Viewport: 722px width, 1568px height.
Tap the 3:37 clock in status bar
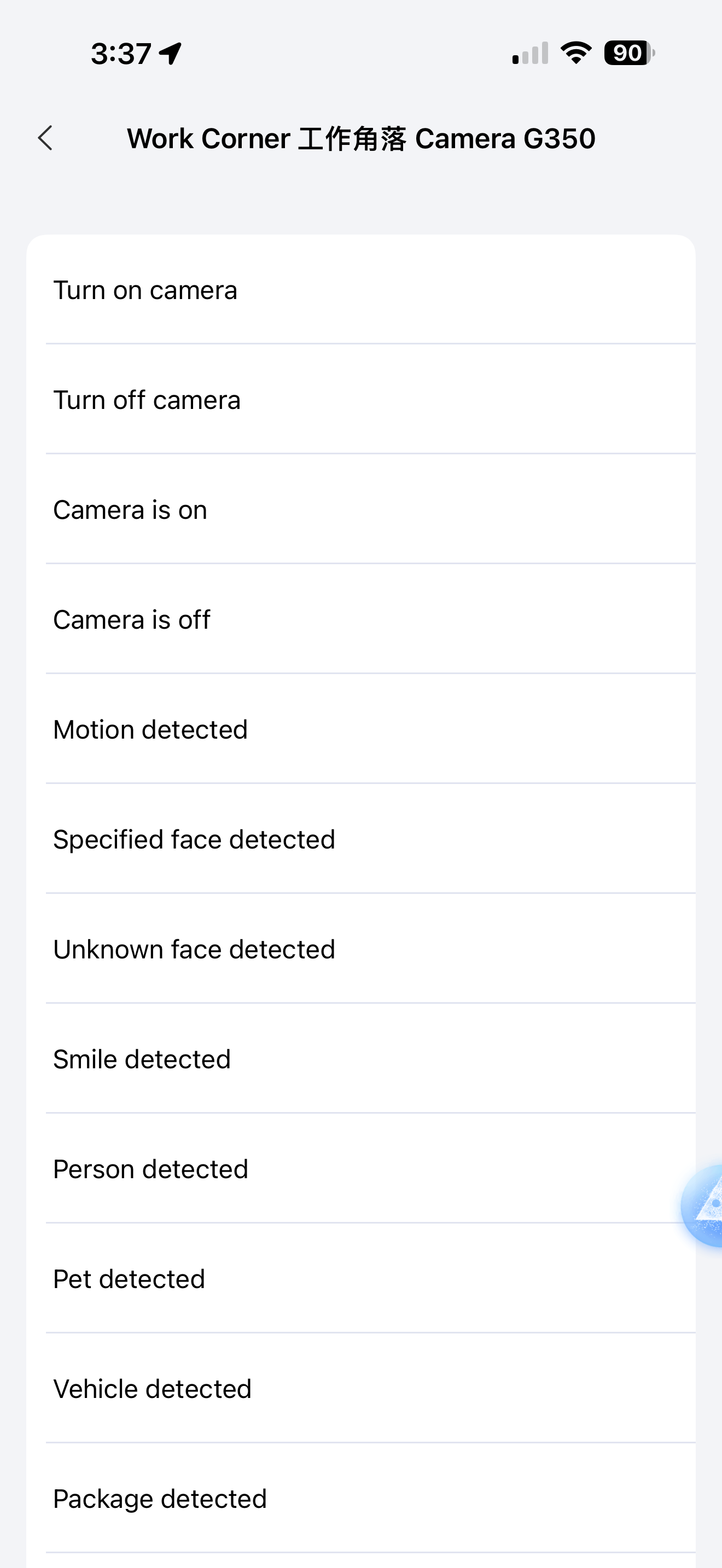point(121,54)
